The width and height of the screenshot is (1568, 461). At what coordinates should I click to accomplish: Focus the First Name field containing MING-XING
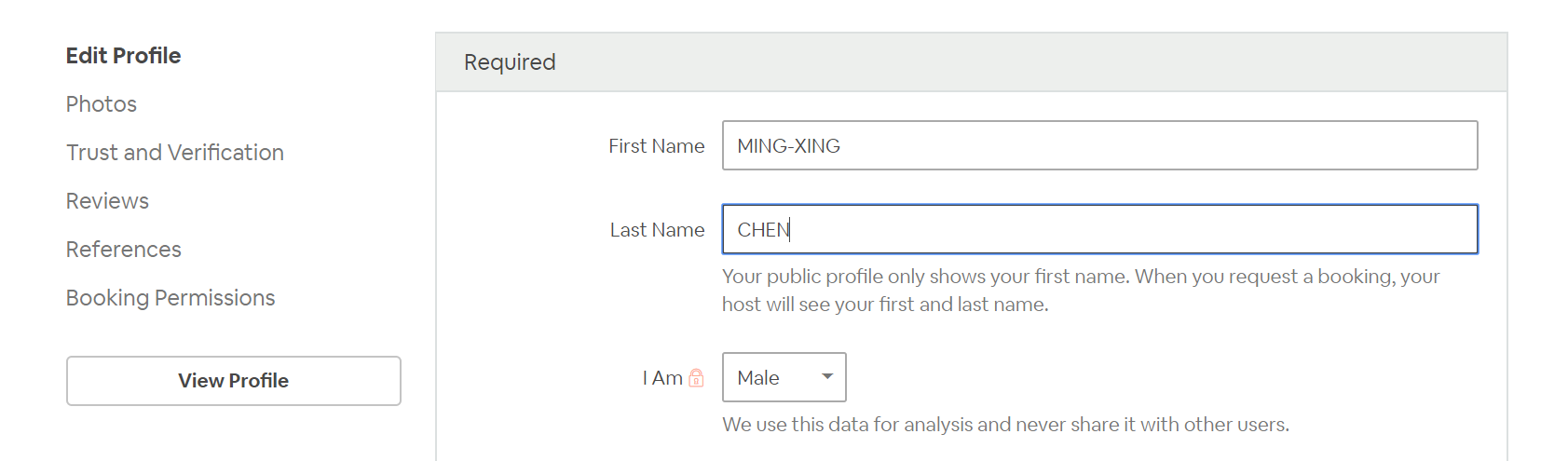tap(1099, 145)
